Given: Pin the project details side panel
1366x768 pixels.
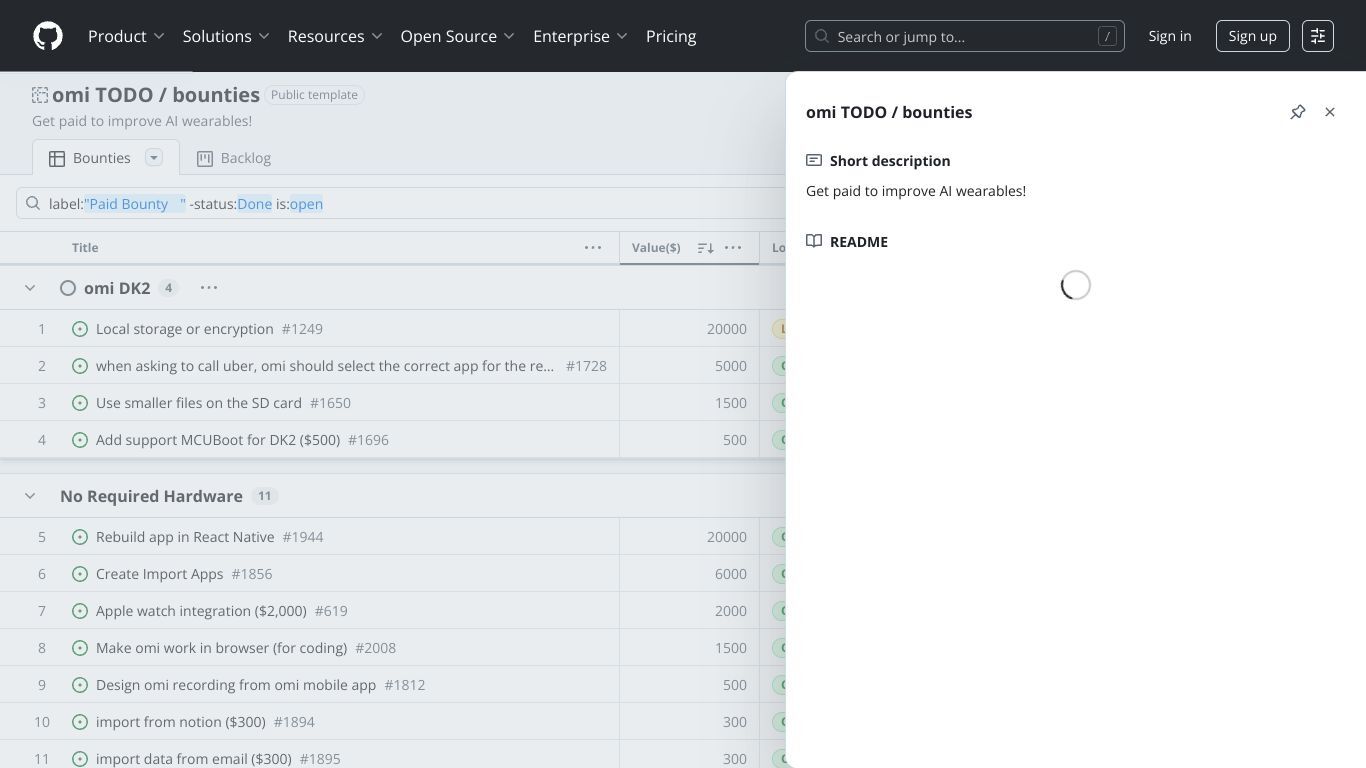Looking at the screenshot, I should tap(1298, 112).
